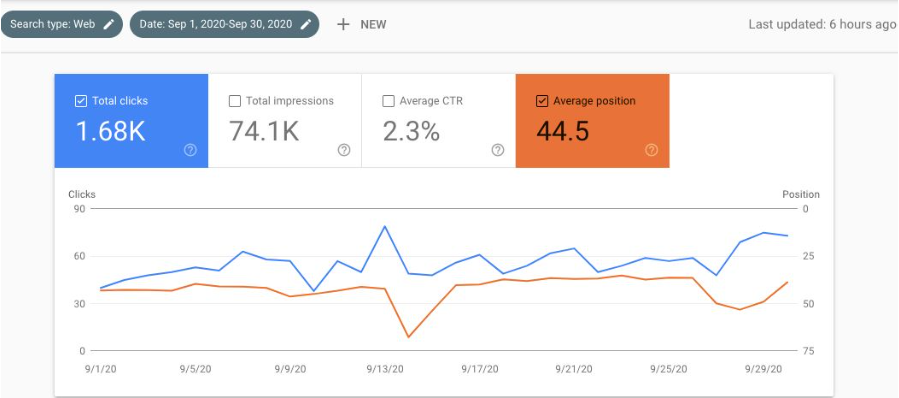
Task: Click the 9/13/20 x-axis date label
Action: point(385,369)
